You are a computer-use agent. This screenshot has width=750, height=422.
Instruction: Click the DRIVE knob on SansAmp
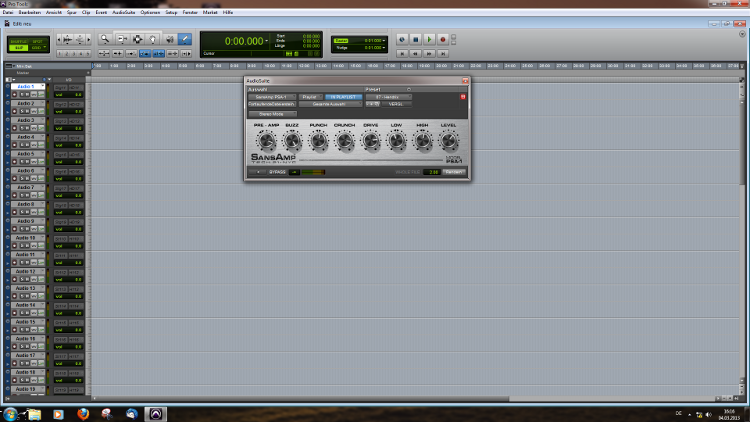370,141
